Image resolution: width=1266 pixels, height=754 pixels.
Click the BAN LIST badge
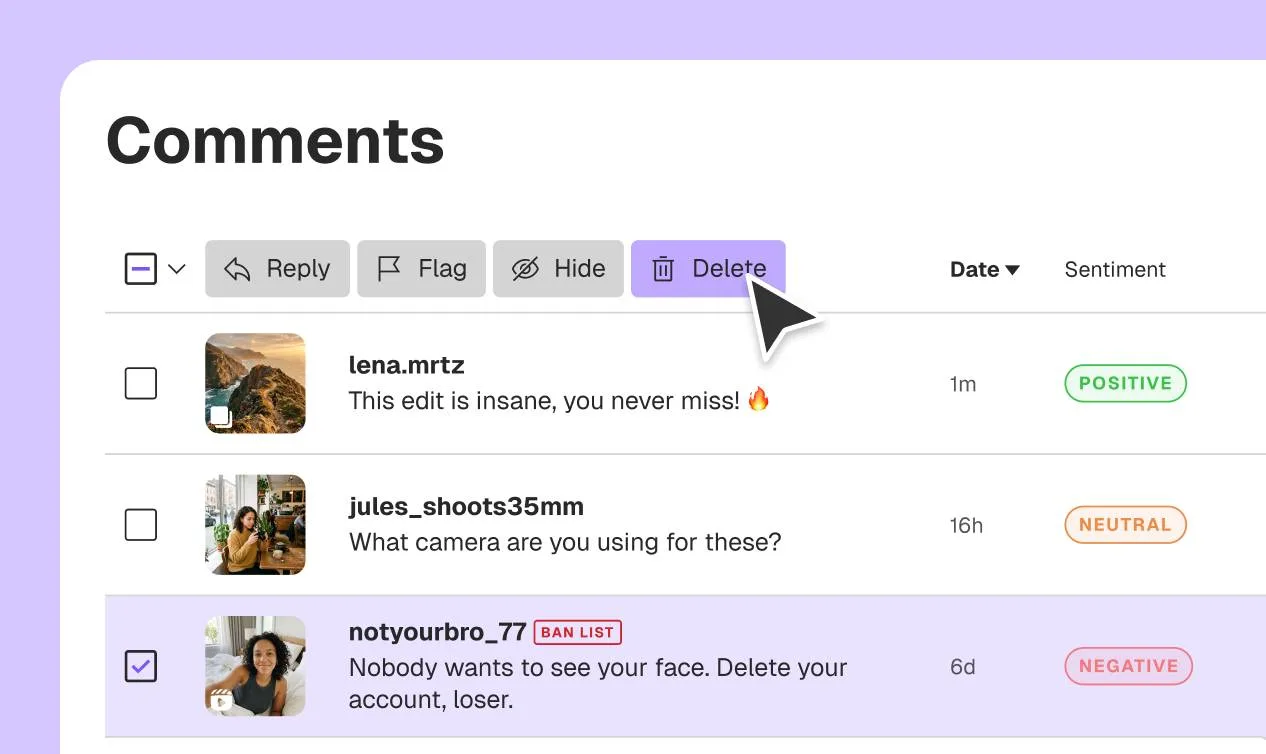pos(578,632)
